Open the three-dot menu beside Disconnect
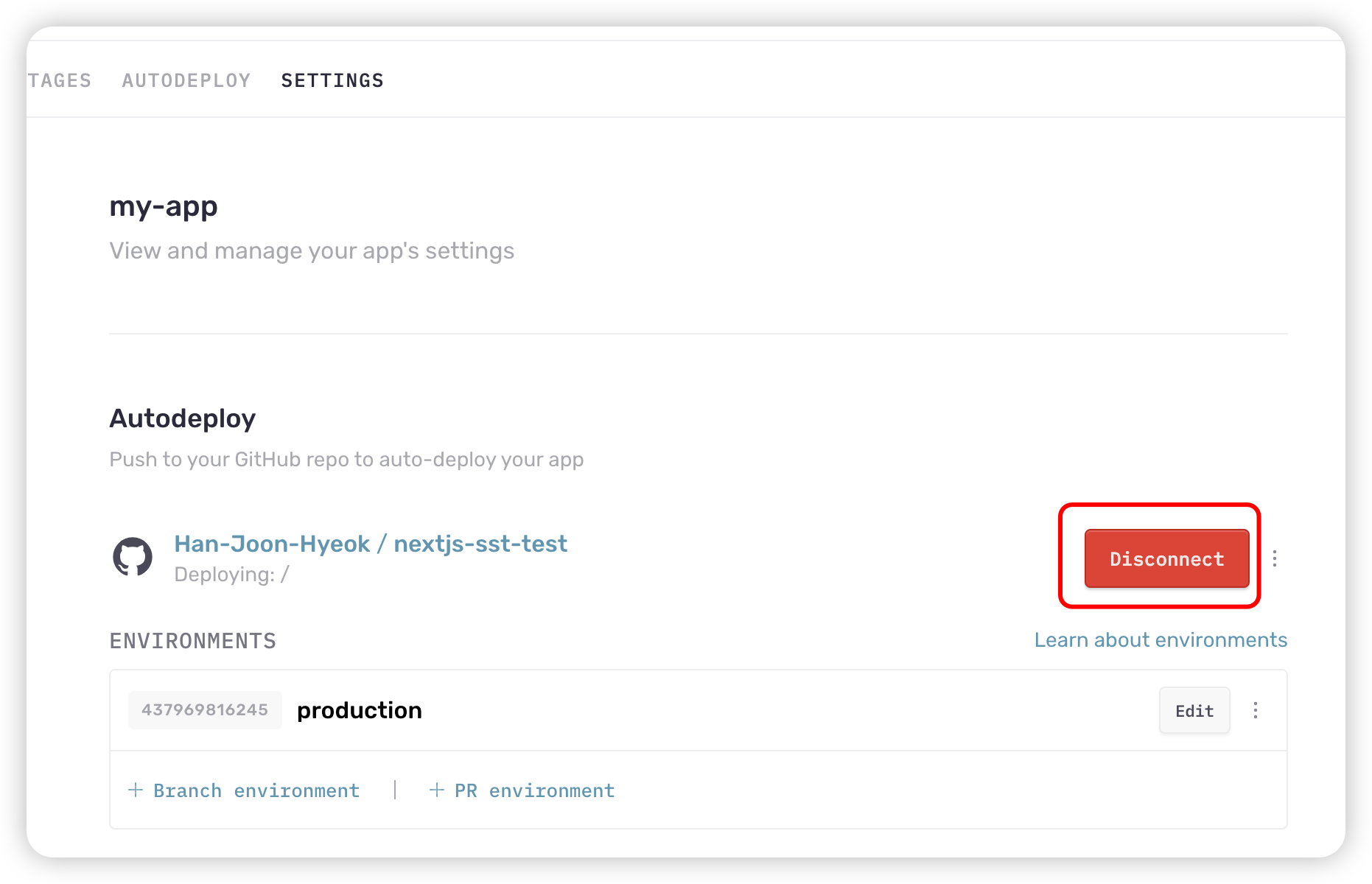 click(x=1275, y=558)
